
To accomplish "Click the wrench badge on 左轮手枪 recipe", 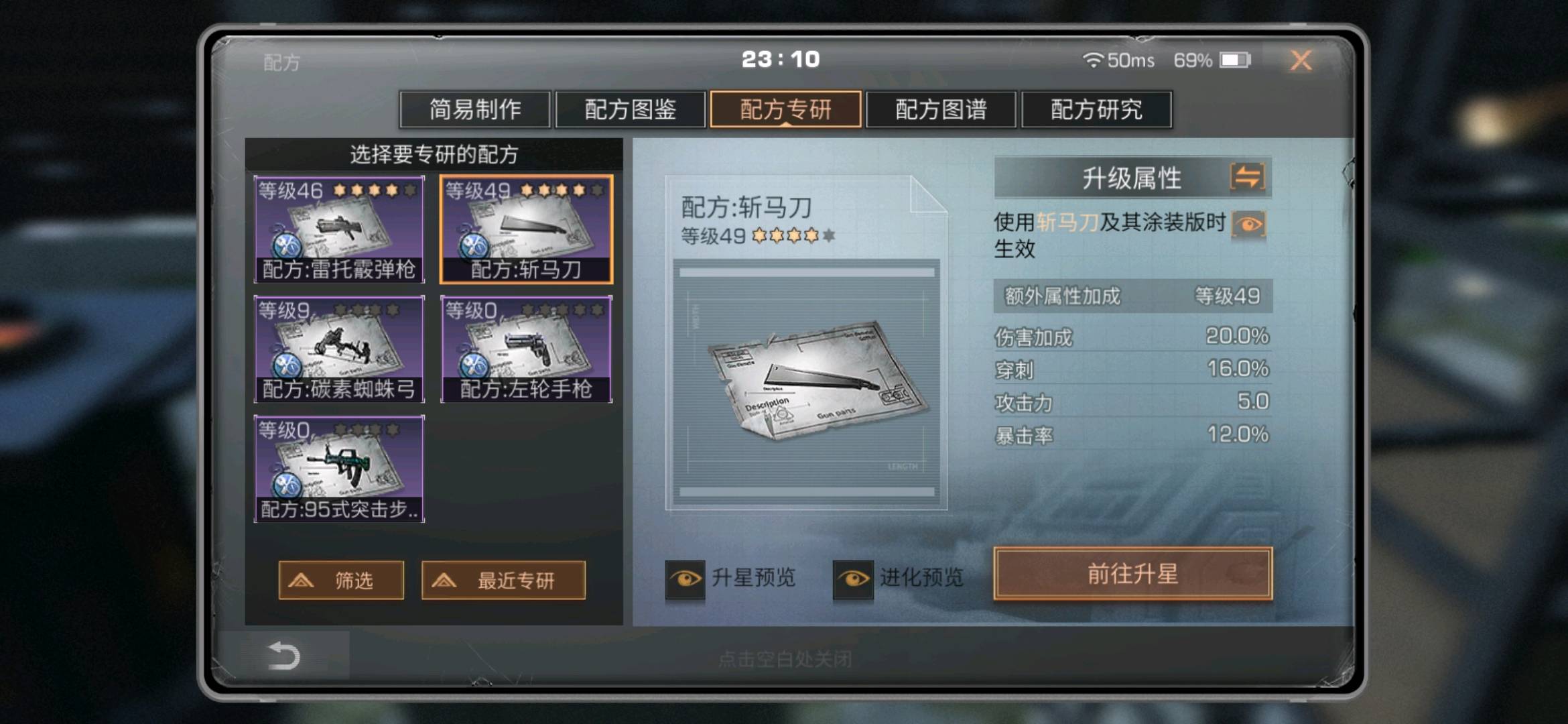I will pyautogui.click(x=474, y=365).
